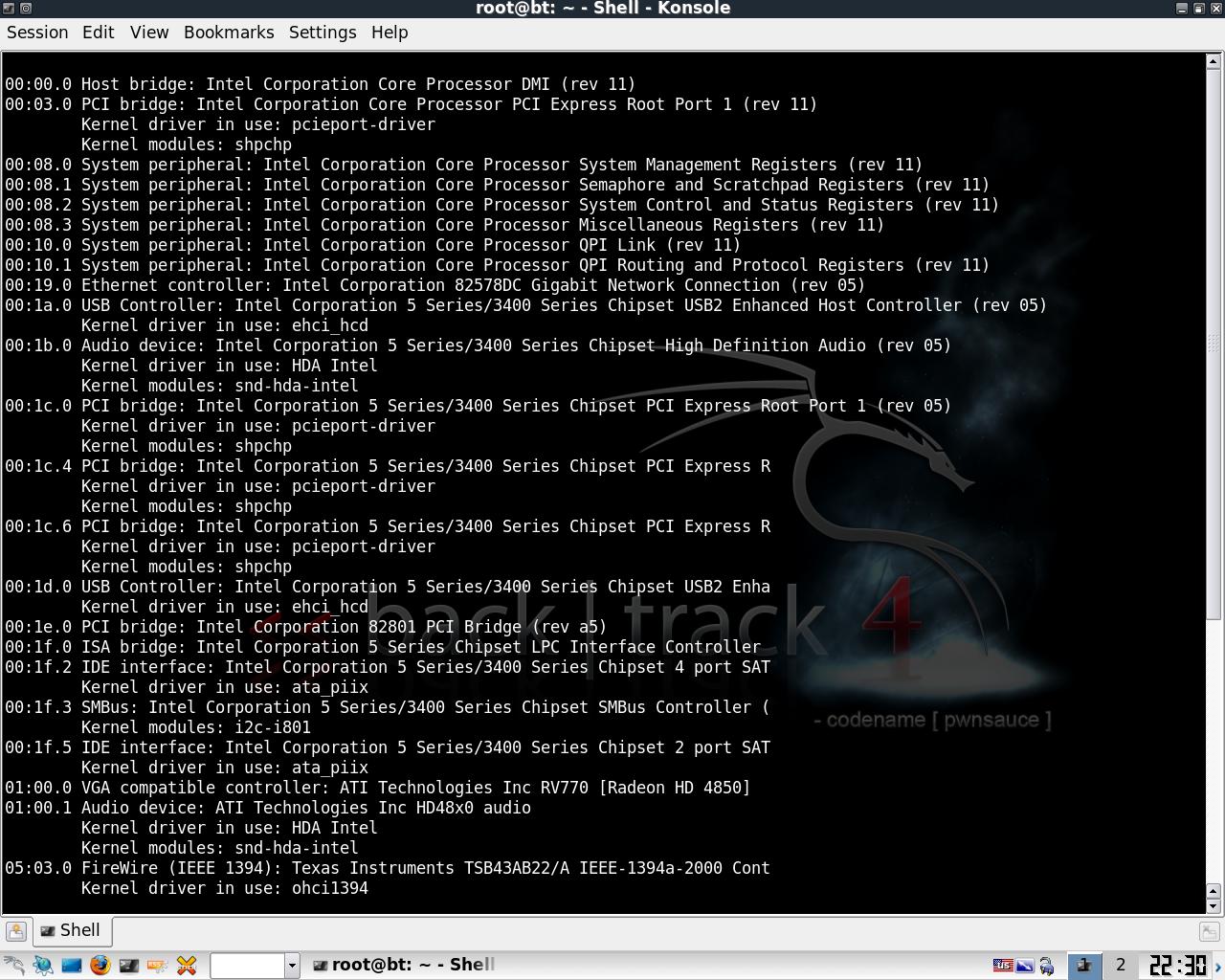This screenshot has height=980, width=1225.
Task: Click the text 'QPI Link'
Action: 617,245
